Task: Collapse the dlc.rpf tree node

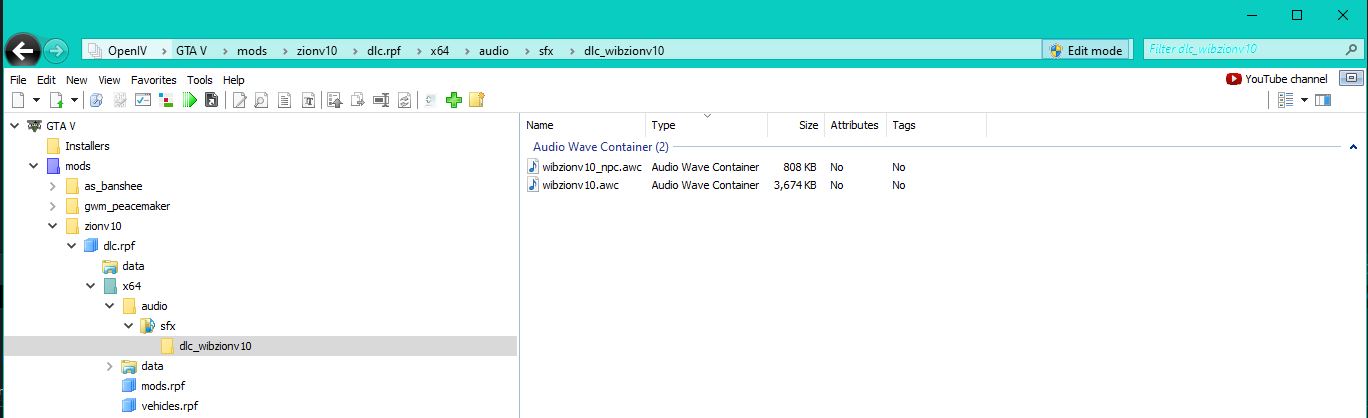Action: click(x=71, y=246)
